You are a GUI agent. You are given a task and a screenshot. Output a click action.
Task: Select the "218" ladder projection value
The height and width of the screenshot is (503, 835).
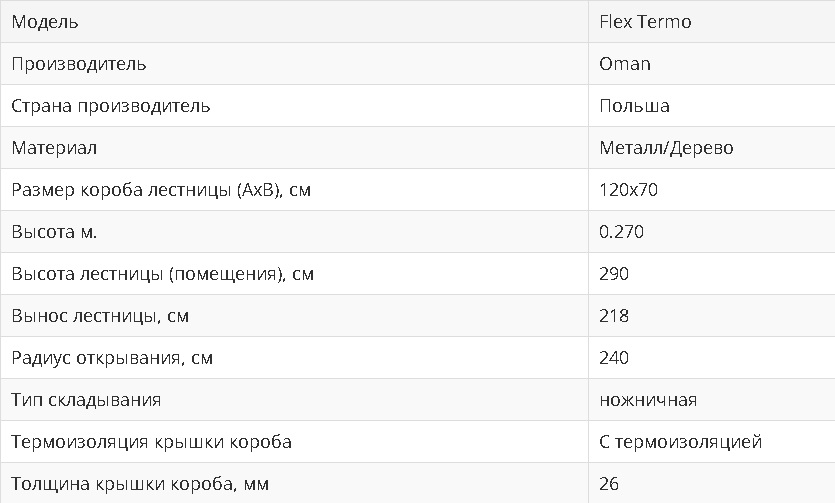pos(614,316)
